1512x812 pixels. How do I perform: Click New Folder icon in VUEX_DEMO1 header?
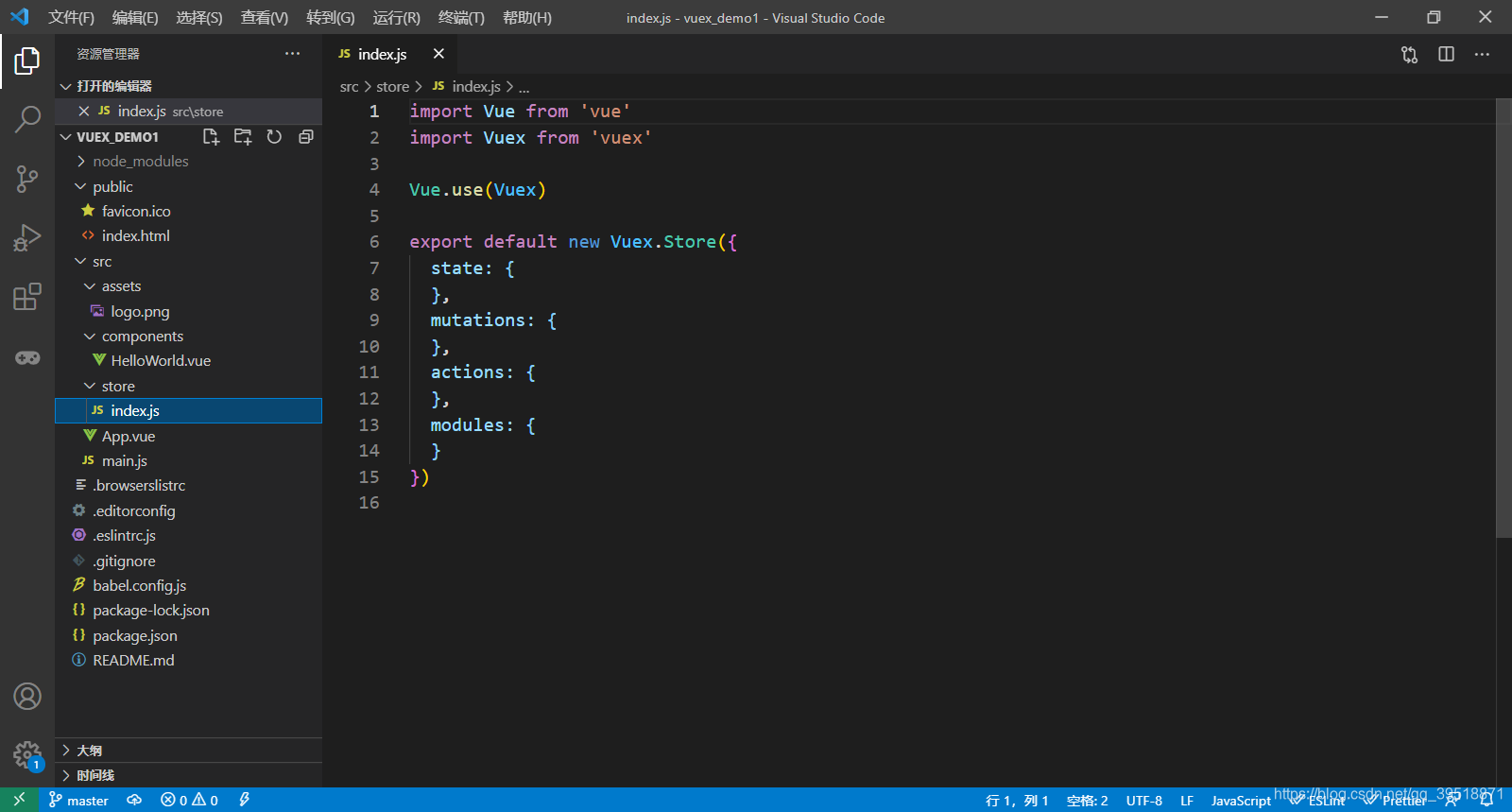(243, 137)
